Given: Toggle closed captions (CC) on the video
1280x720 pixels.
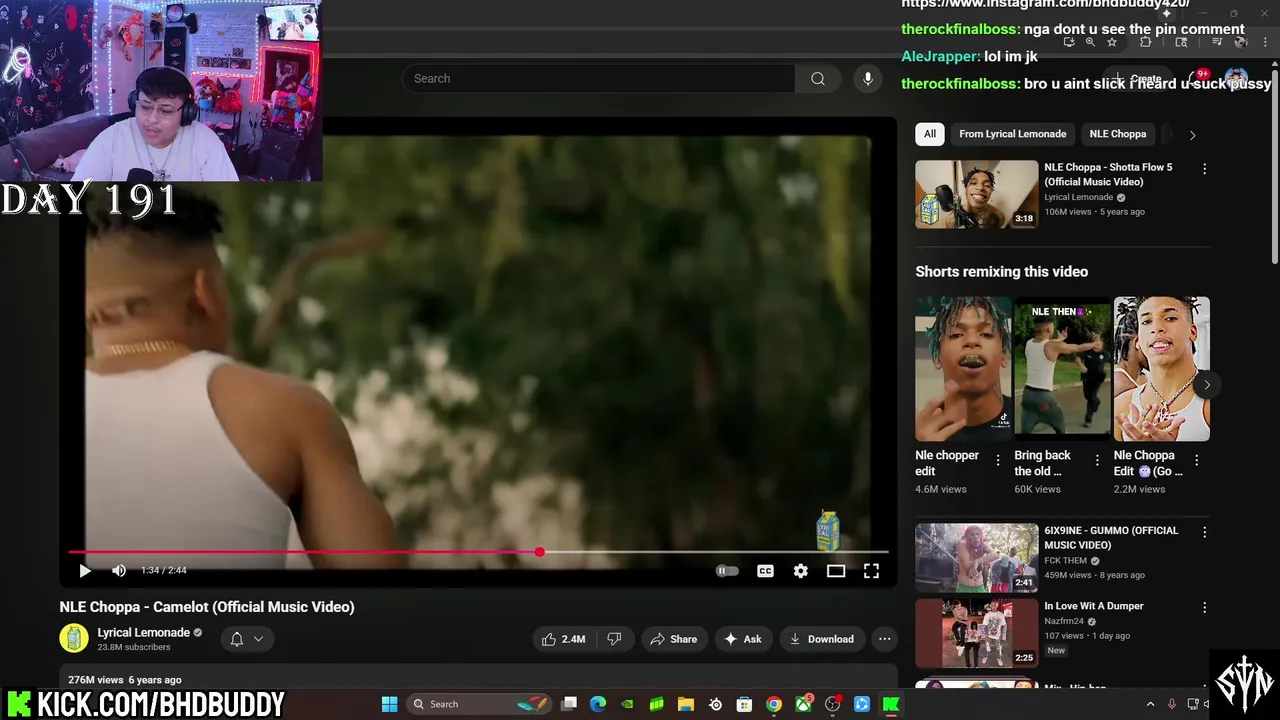Looking at the screenshot, I should pos(765,571).
